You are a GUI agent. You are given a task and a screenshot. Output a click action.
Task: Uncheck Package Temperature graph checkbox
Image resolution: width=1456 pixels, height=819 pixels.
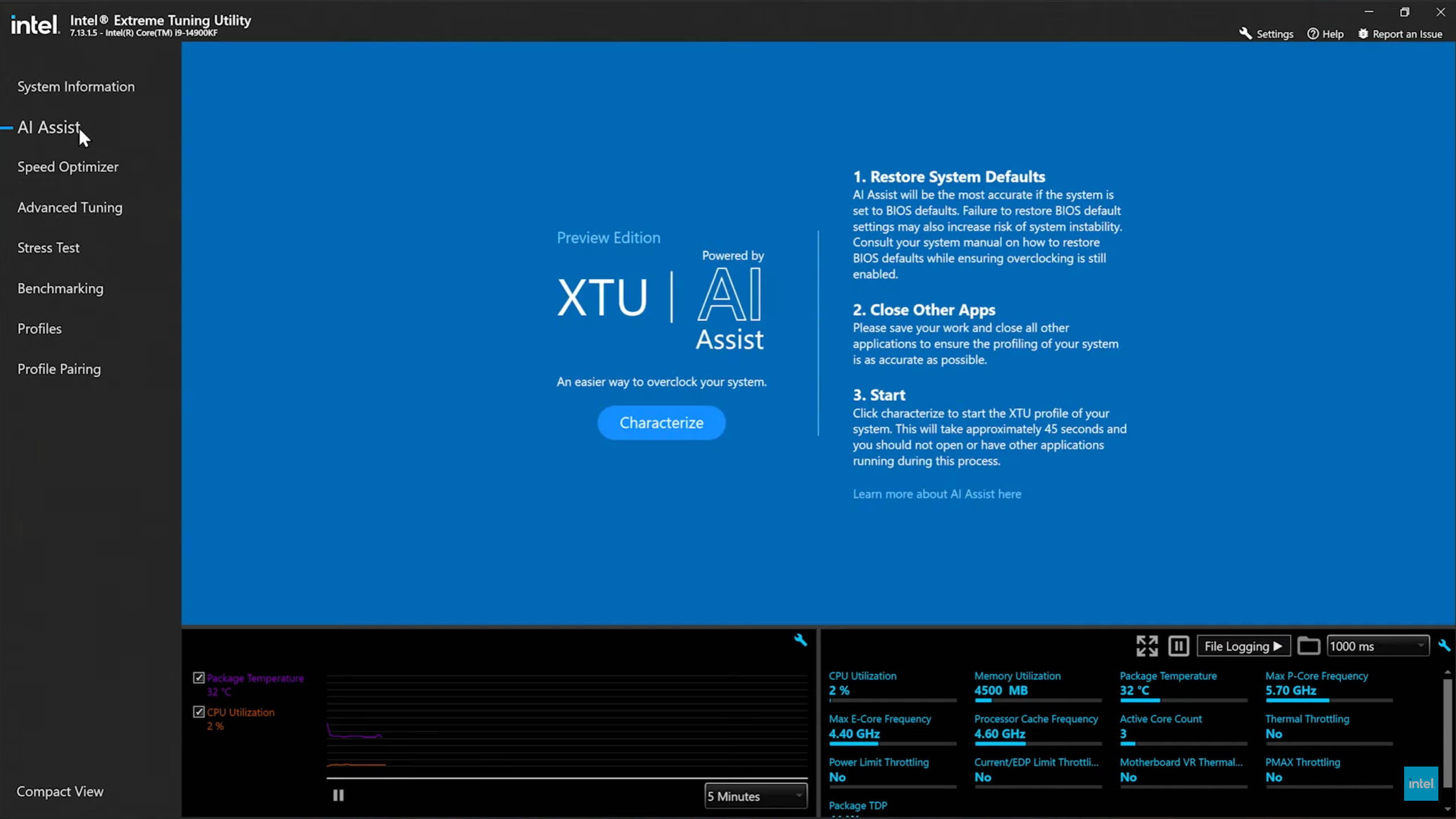(198, 678)
